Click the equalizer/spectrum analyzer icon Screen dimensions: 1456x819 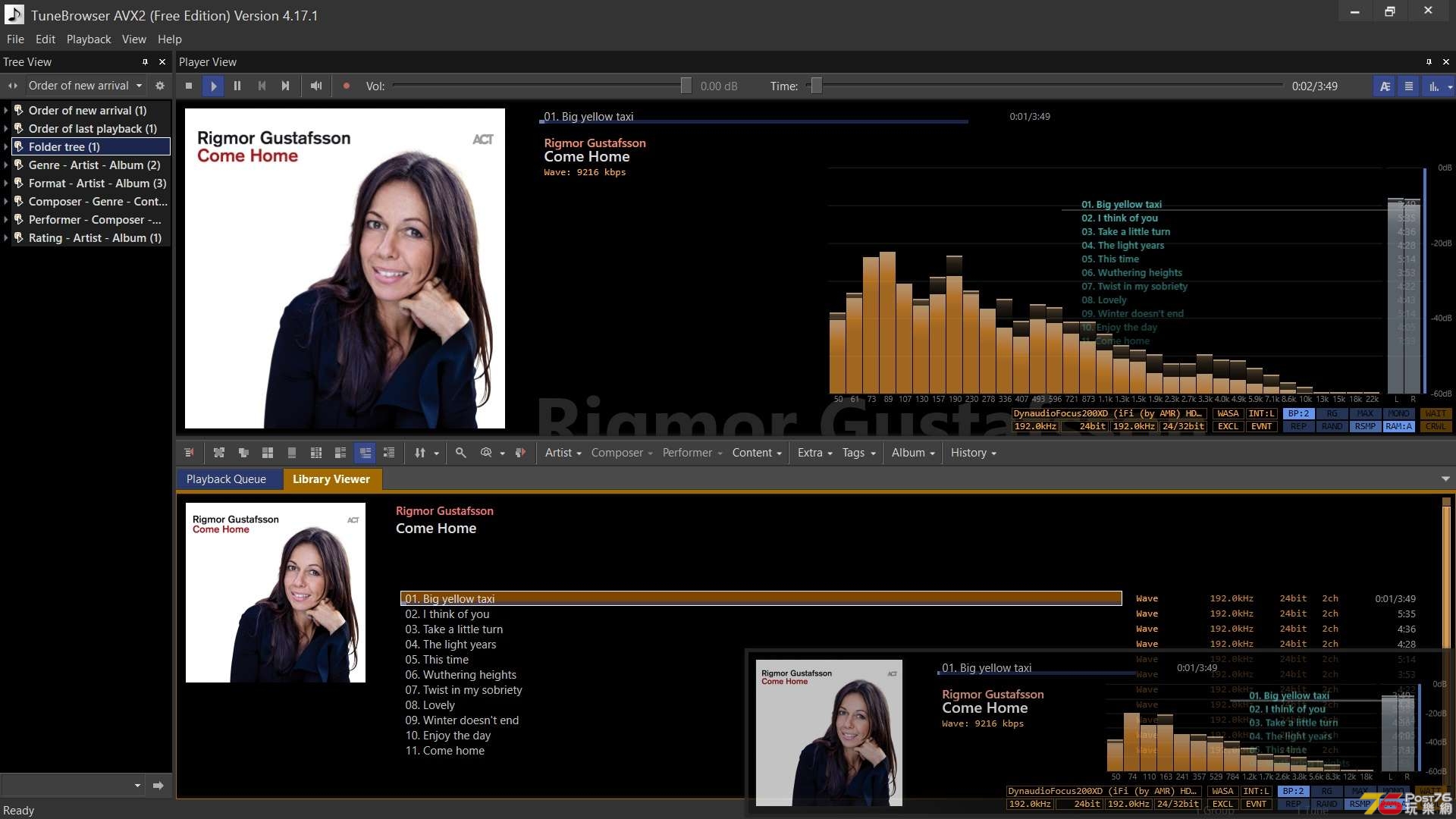1432,85
